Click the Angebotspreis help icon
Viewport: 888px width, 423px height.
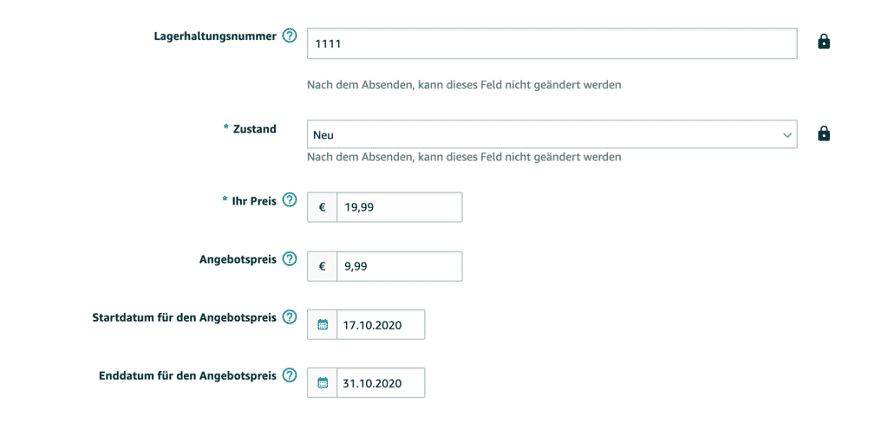pyautogui.click(x=290, y=259)
